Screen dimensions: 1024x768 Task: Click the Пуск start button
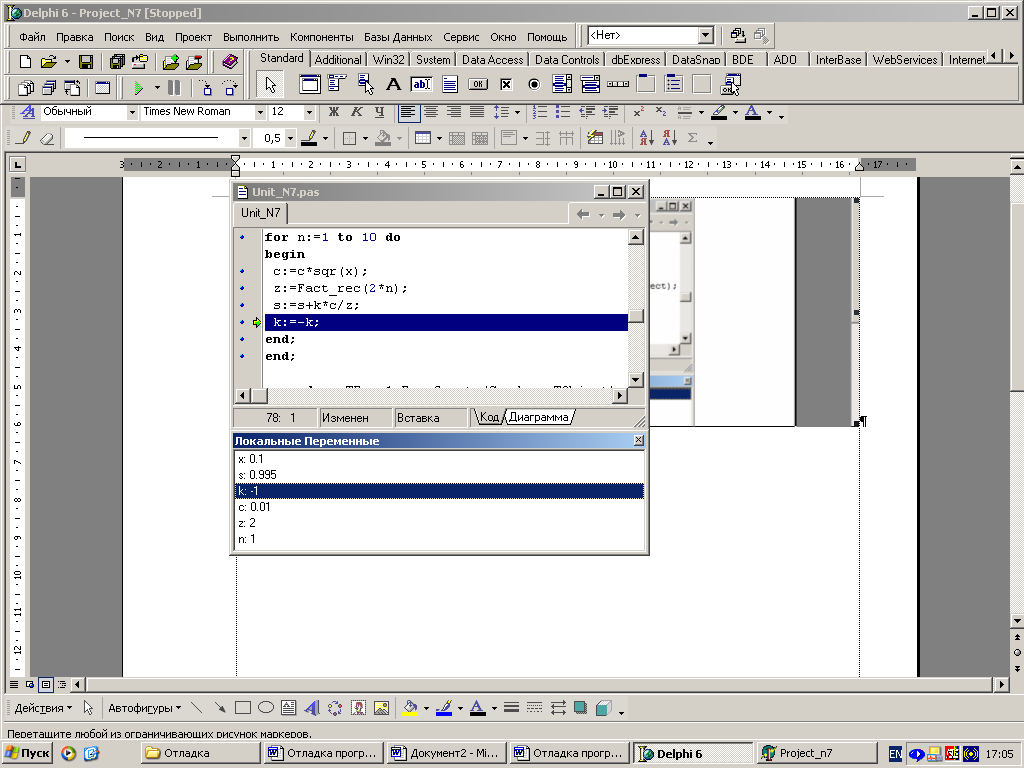tap(26, 753)
